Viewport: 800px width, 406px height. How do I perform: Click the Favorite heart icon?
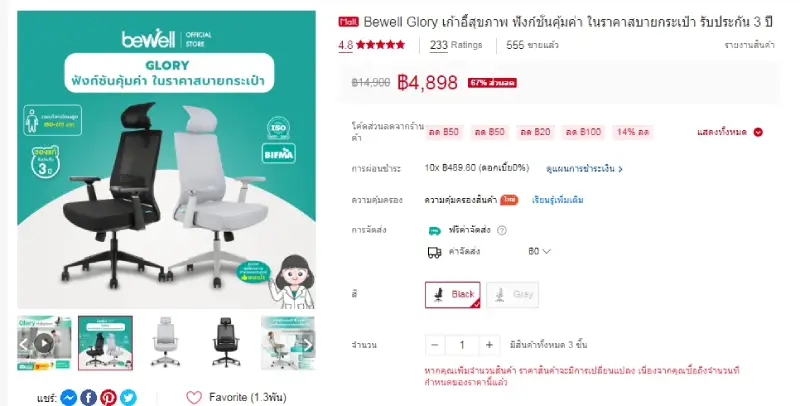(x=194, y=397)
